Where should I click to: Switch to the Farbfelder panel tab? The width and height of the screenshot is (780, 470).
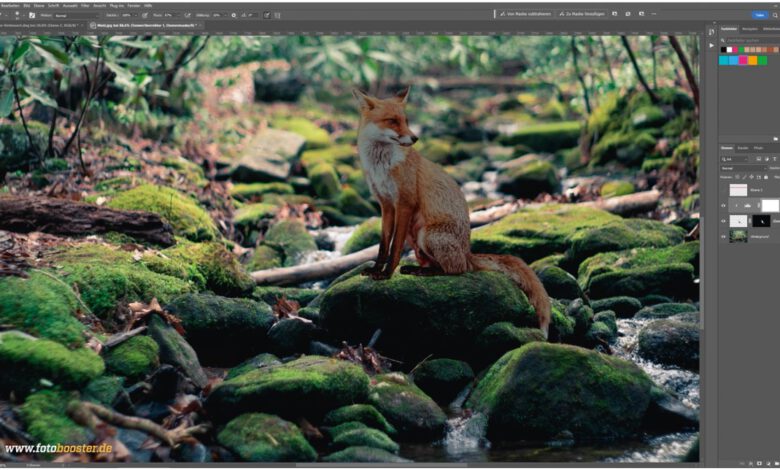728,29
